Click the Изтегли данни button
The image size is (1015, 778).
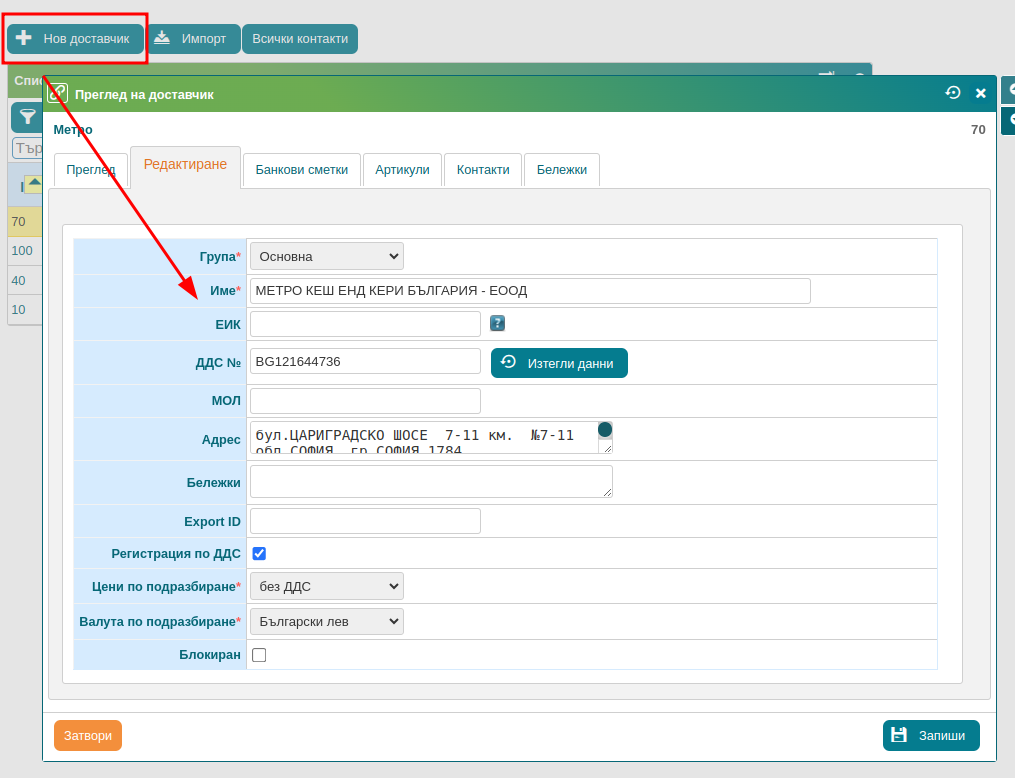click(x=559, y=363)
